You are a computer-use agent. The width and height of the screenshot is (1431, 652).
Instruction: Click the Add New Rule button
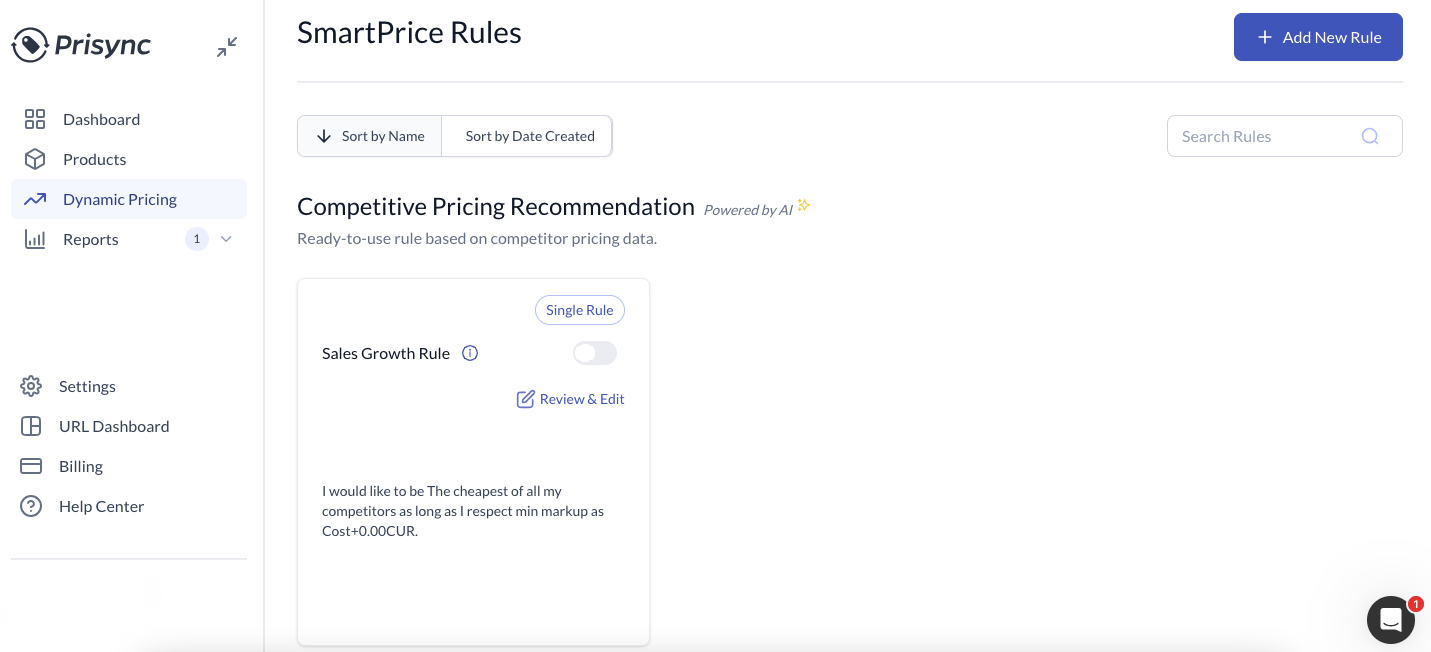point(1318,37)
